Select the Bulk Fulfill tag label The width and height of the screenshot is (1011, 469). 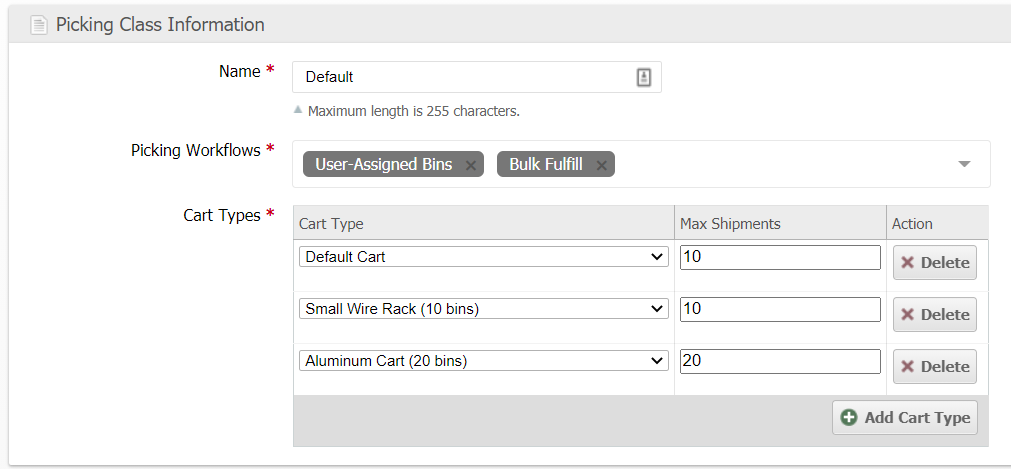pos(545,165)
